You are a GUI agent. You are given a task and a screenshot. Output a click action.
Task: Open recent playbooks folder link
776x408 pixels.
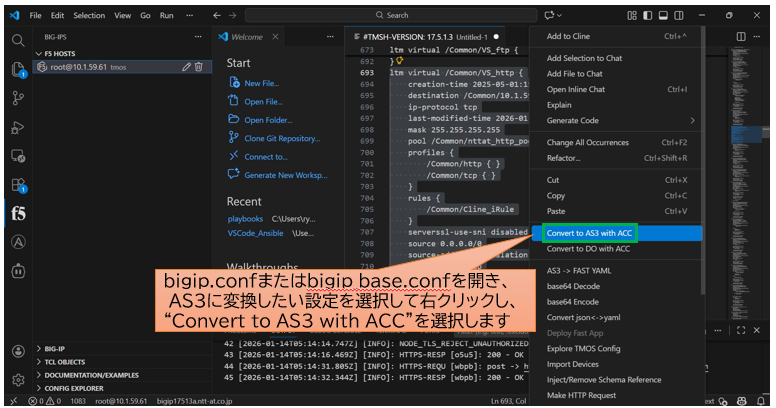coord(245,218)
